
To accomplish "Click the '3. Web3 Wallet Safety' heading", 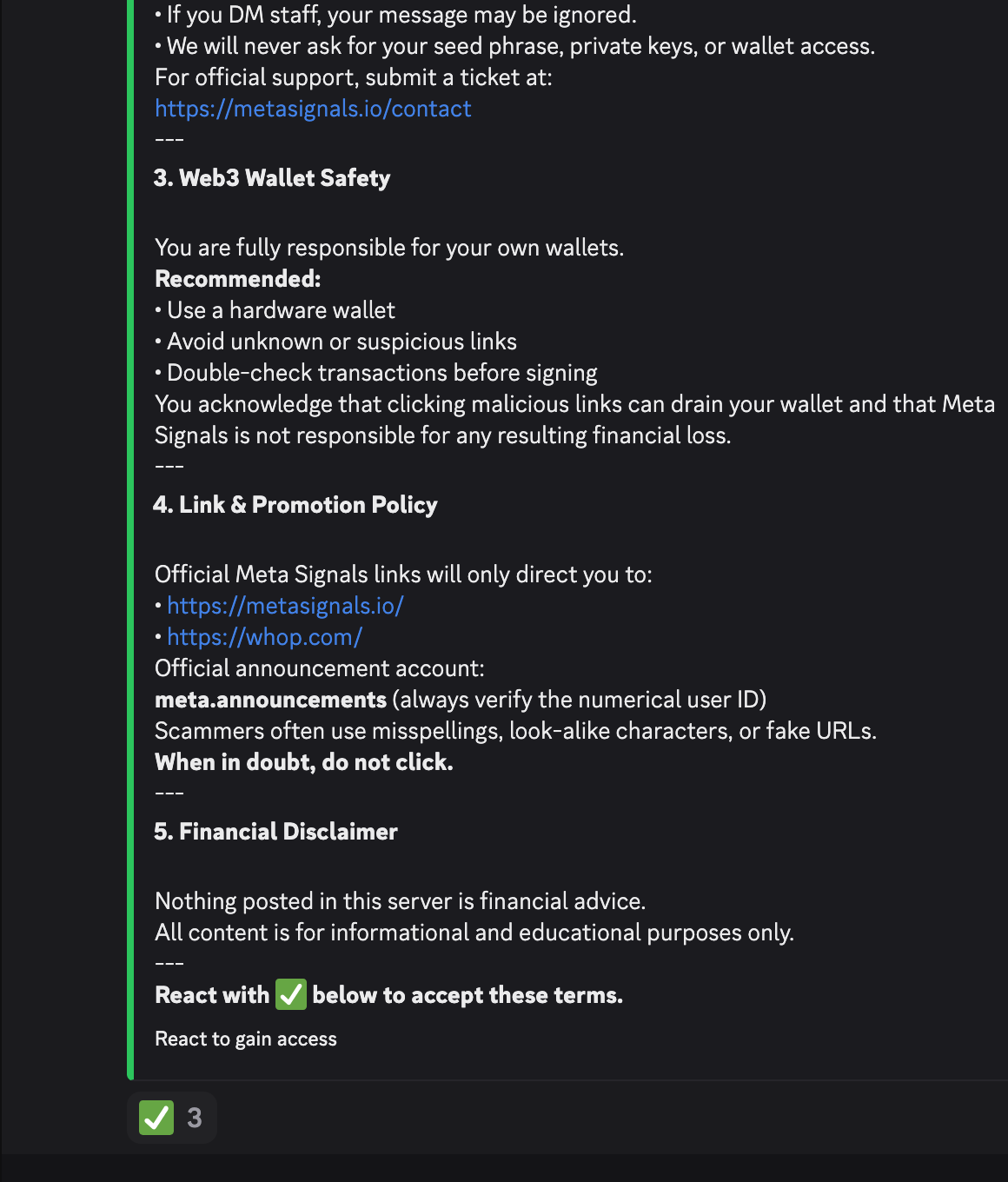I will tap(272, 178).
